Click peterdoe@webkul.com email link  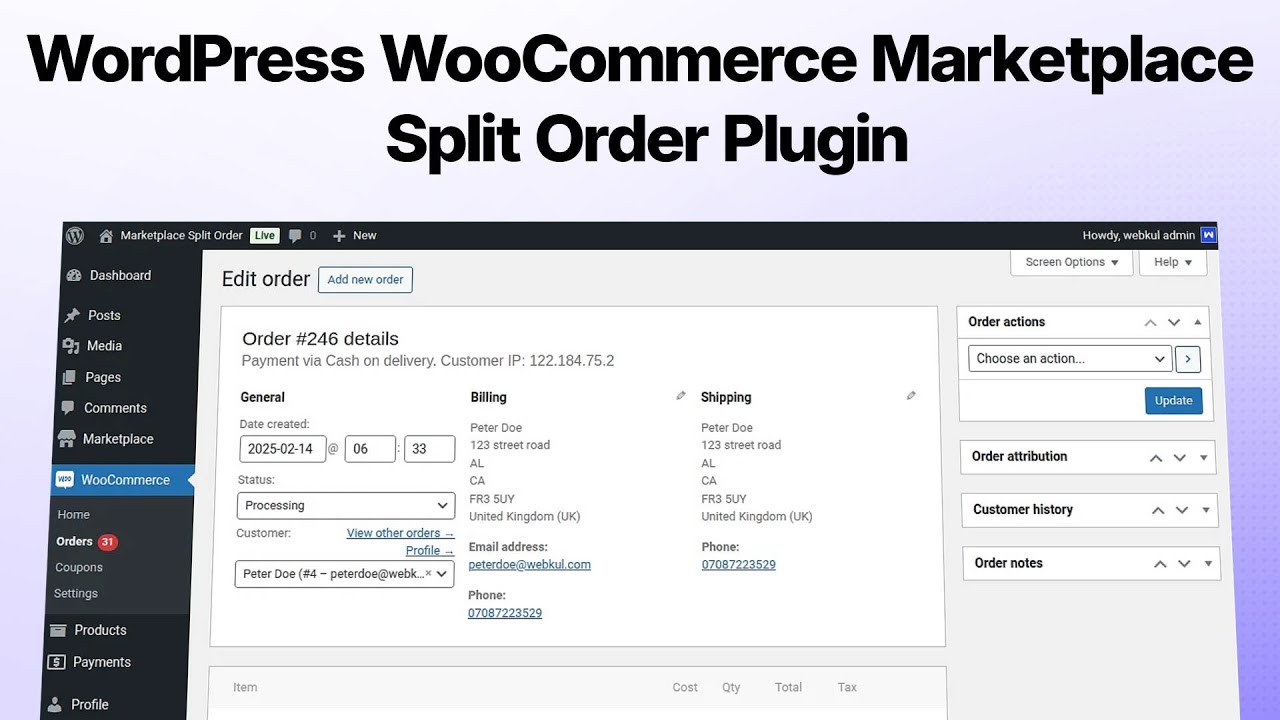tap(530, 565)
